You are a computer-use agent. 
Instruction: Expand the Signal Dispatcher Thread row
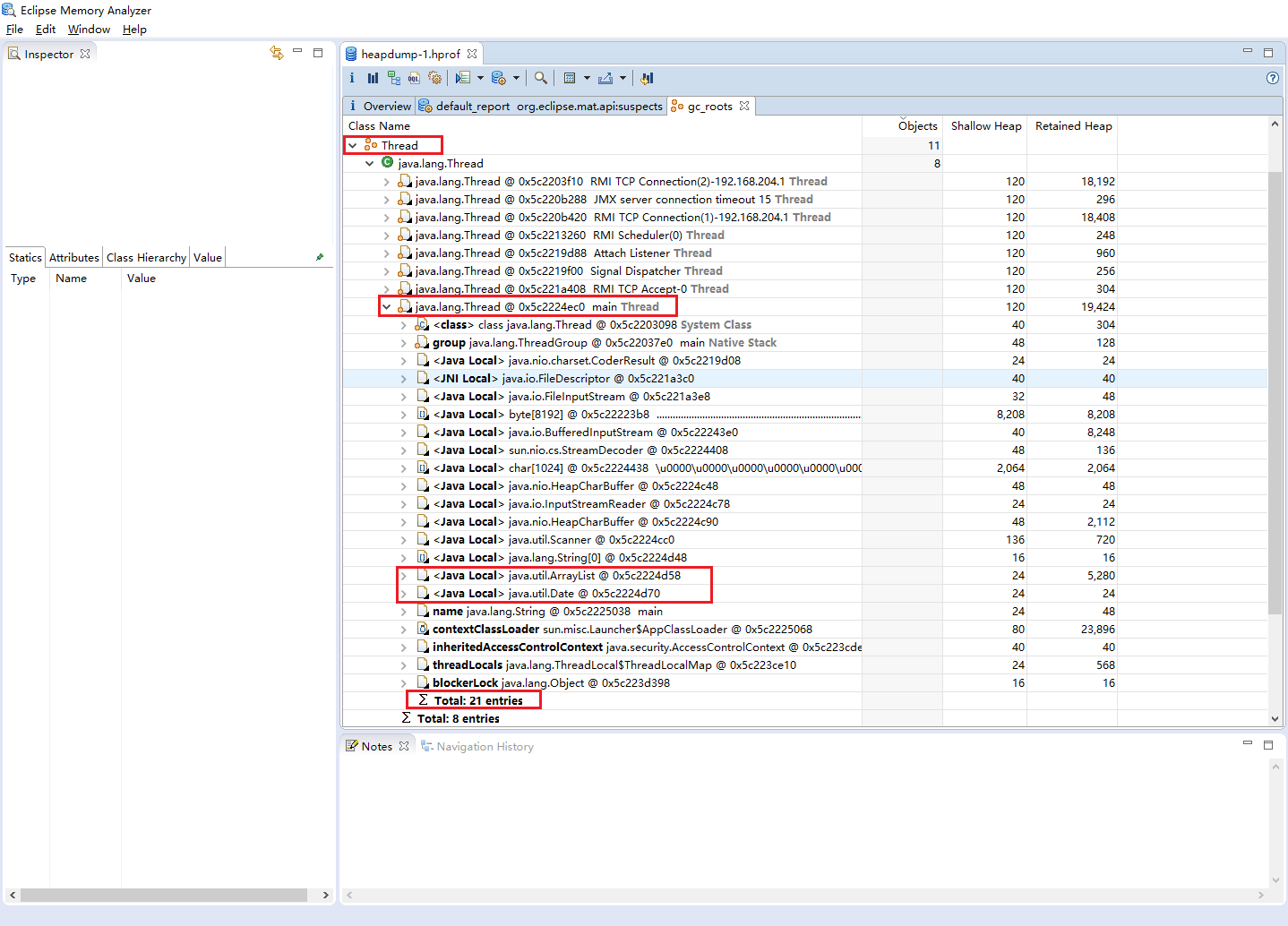[387, 270]
